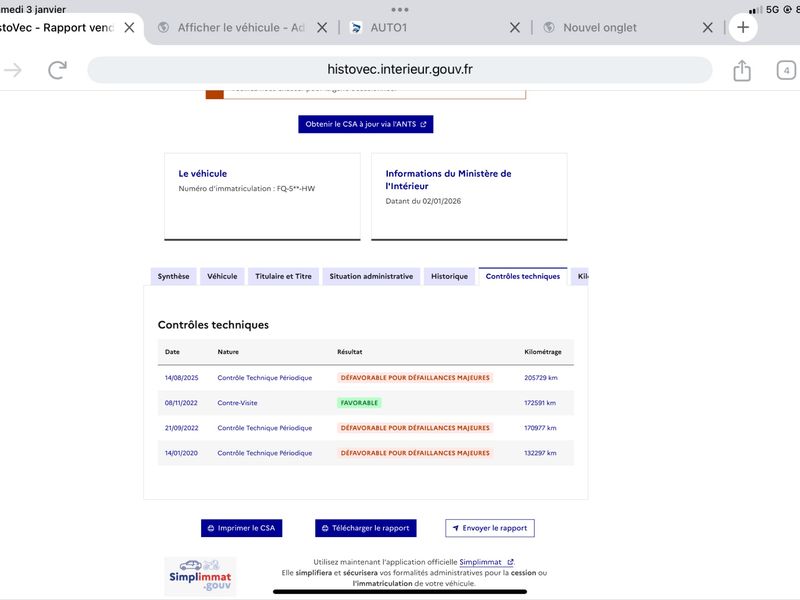Screen dimensions: 800x600
Task: Open the Titulaire et Titre tab
Action: tap(283, 276)
